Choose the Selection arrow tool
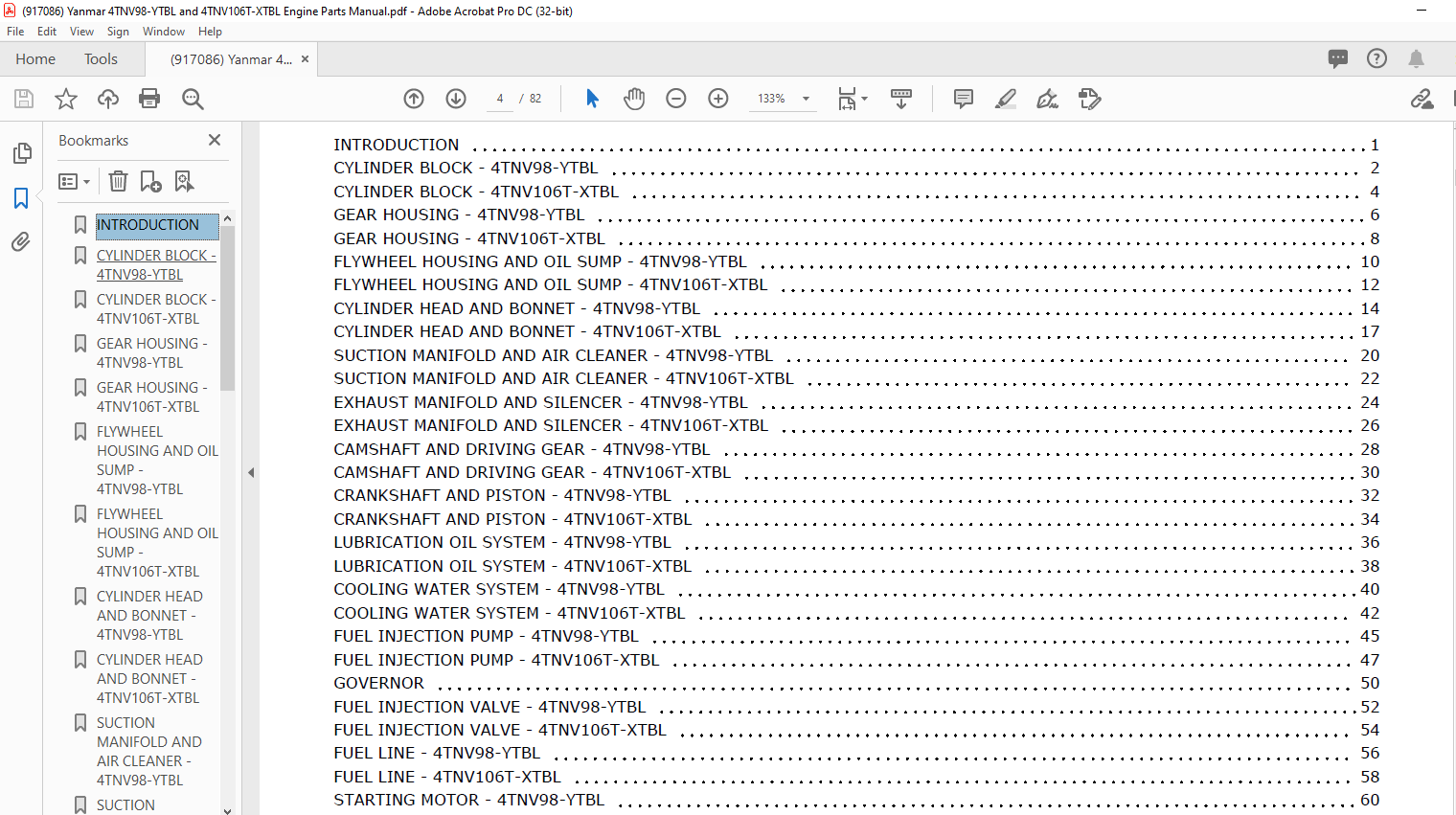 click(x=592, y=99)
